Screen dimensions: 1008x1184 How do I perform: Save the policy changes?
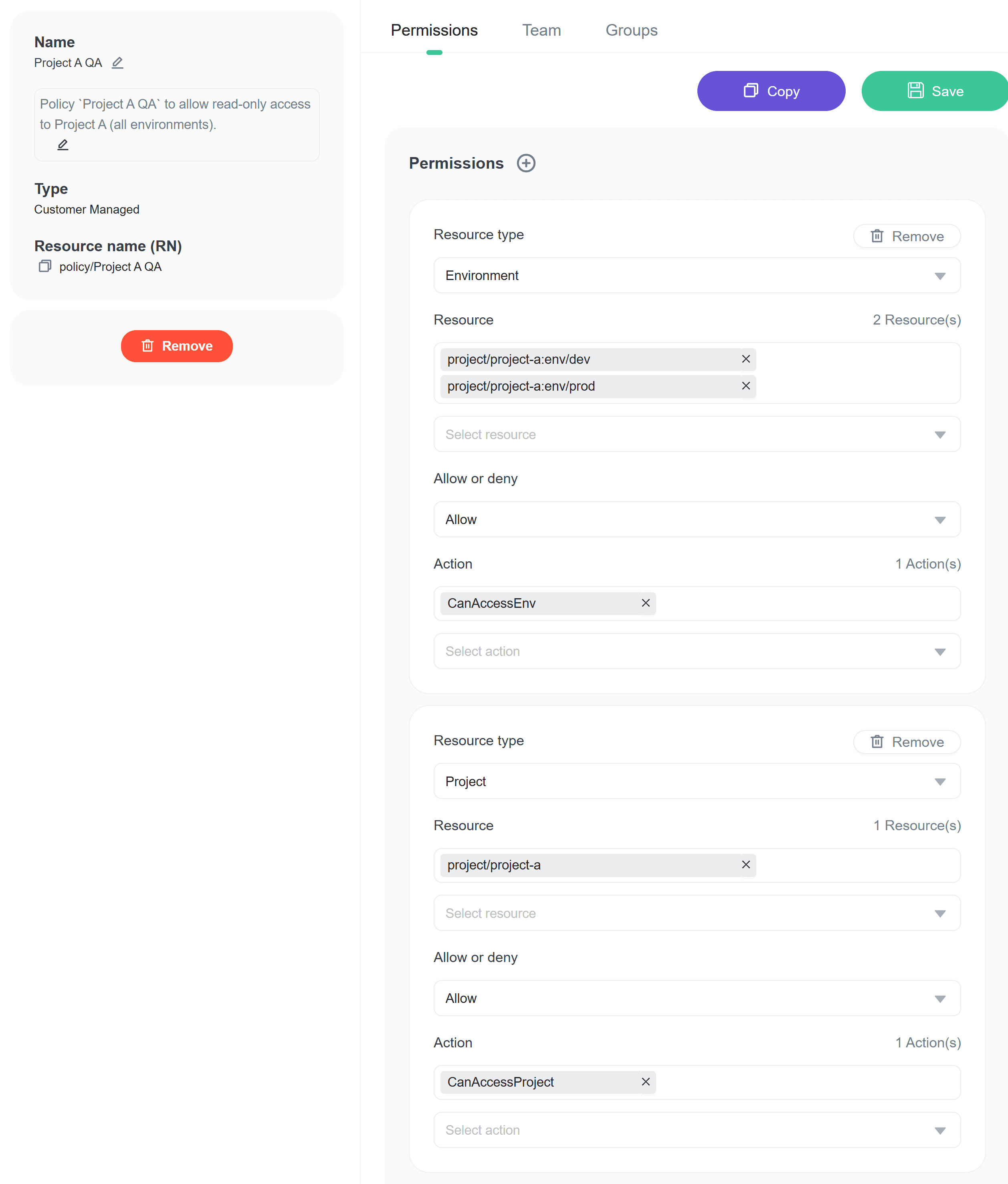(x=935, y=91)
